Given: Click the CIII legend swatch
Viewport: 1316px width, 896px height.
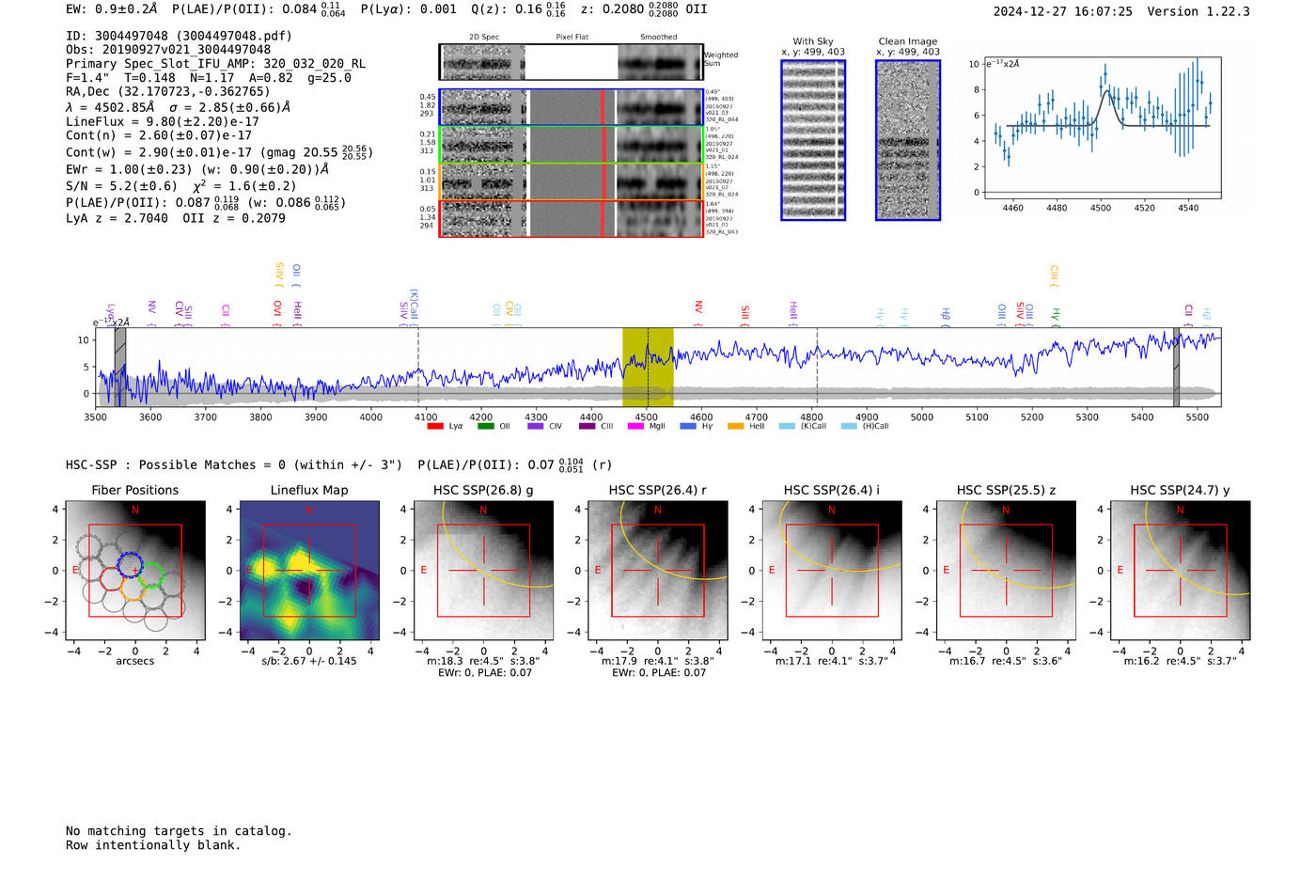Looking at the screenshot, I should [587, 426].
